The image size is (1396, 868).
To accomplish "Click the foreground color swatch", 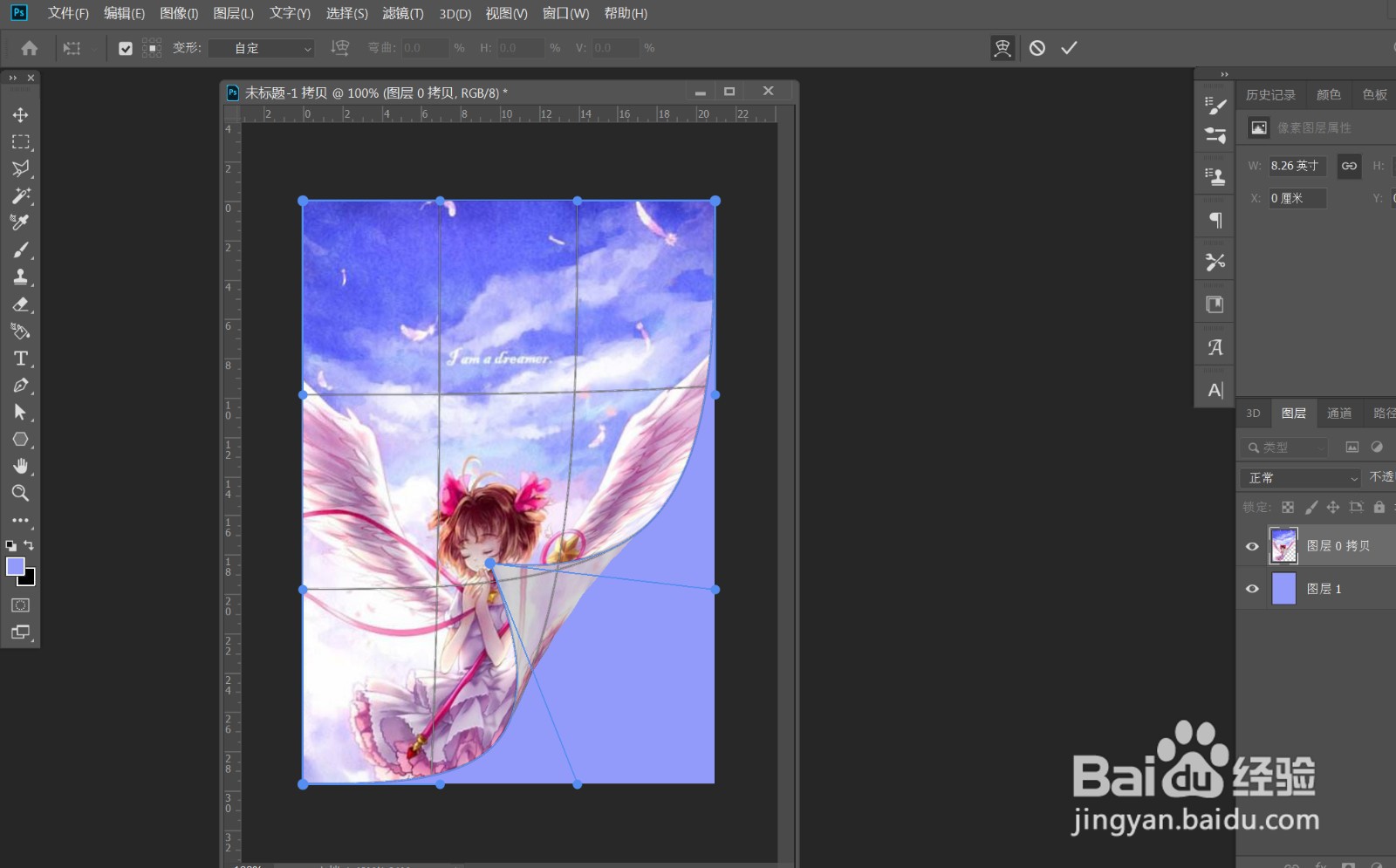I will tap(15, 566).
